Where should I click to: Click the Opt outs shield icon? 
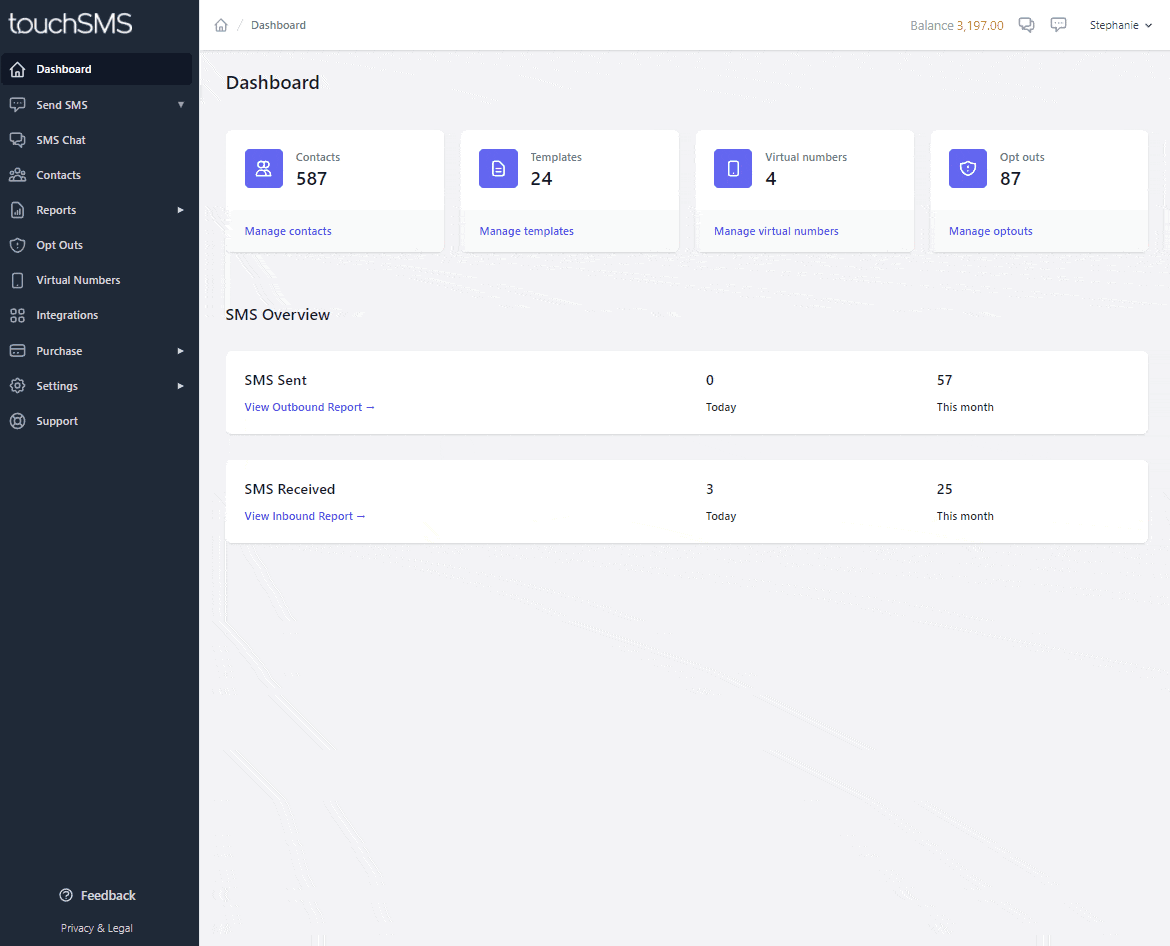[967, 168]
